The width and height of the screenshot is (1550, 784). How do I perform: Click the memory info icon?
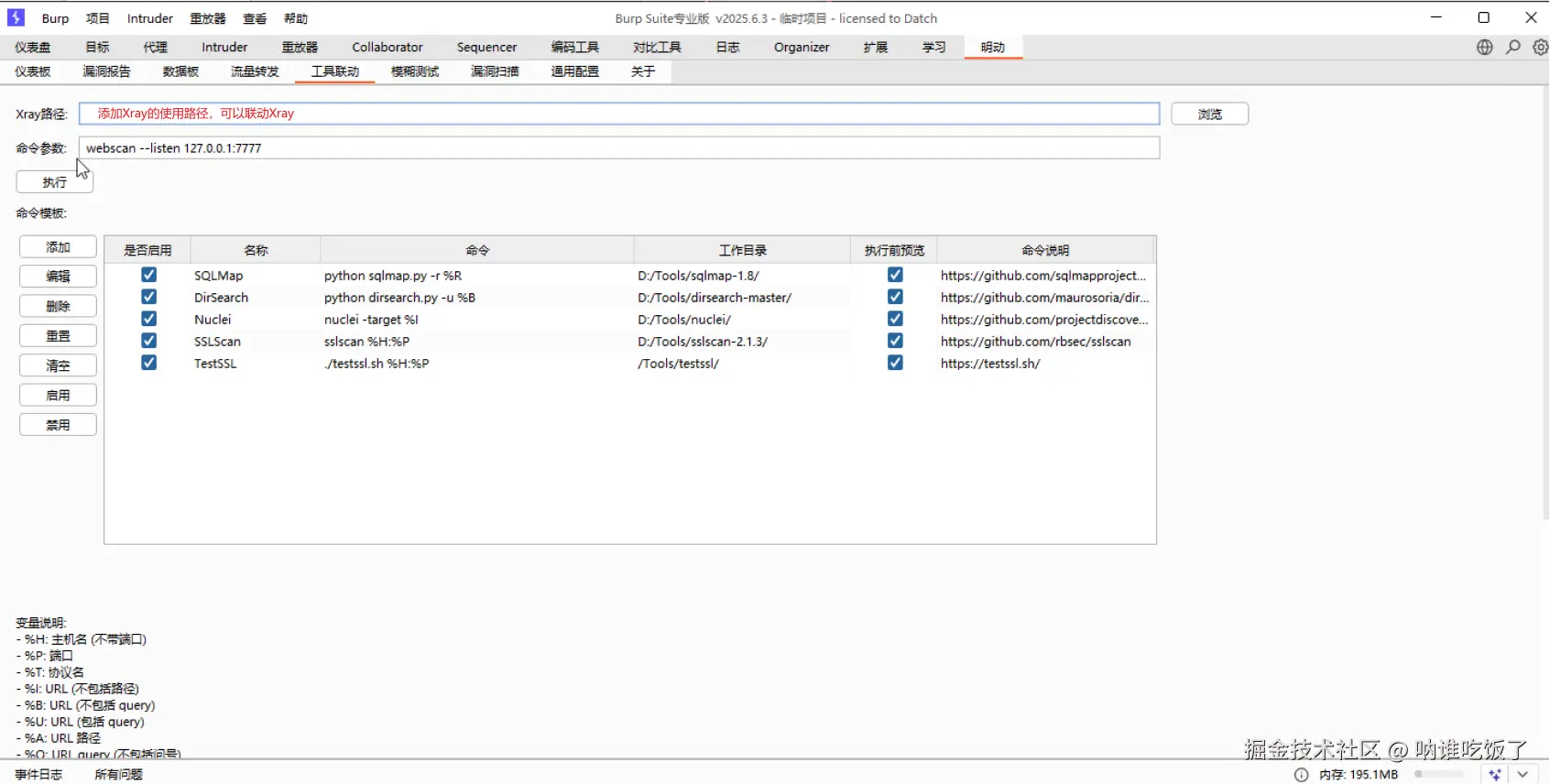click(1302, 775)
